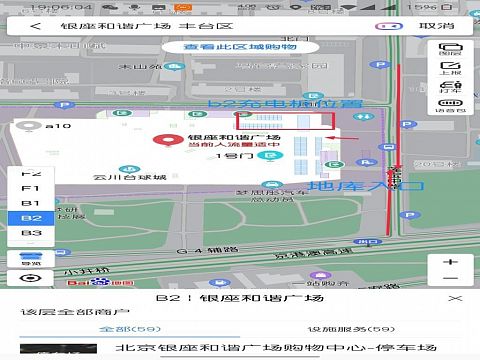Screen dimensions: 480x360
Task: Tap the voice assistant icon beside 取消
Action: (x=389, y=26)
